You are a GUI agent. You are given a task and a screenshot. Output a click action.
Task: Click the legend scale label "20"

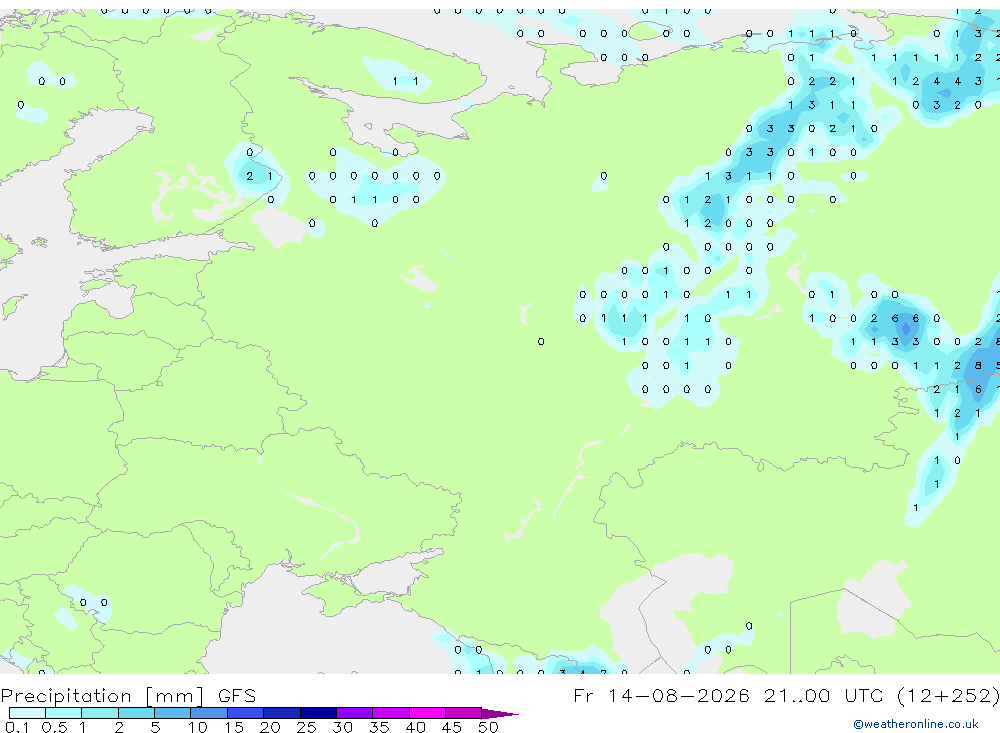[x=270, y=727]
